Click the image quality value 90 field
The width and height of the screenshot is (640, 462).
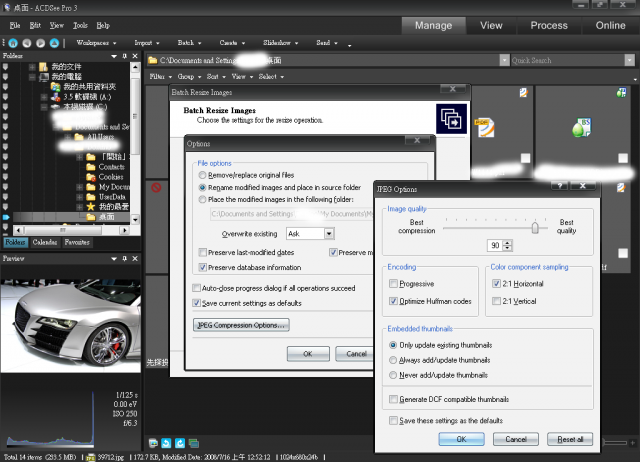(x=495, y=245)
